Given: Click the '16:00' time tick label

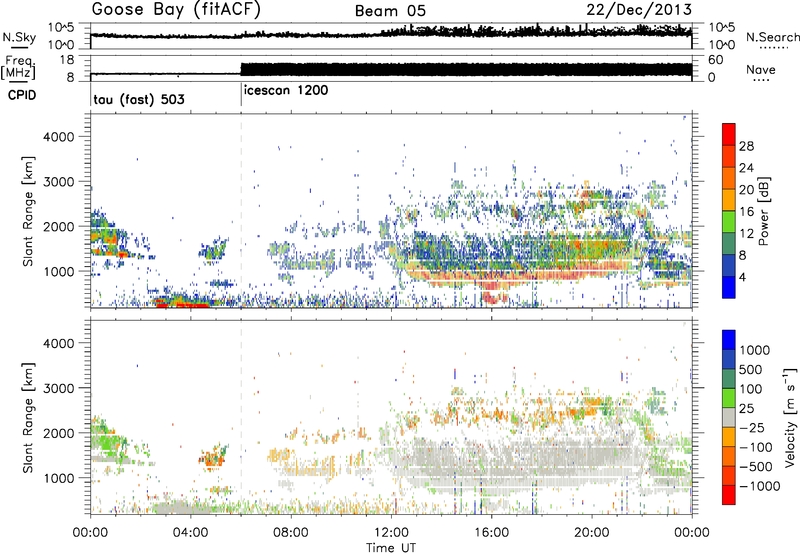Looking at the screenshot, I should pos(491,533).
